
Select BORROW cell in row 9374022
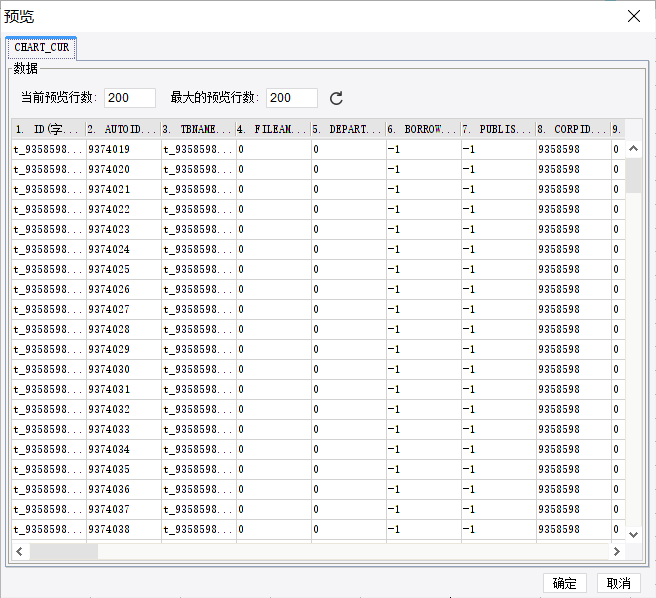pos(424,209)
